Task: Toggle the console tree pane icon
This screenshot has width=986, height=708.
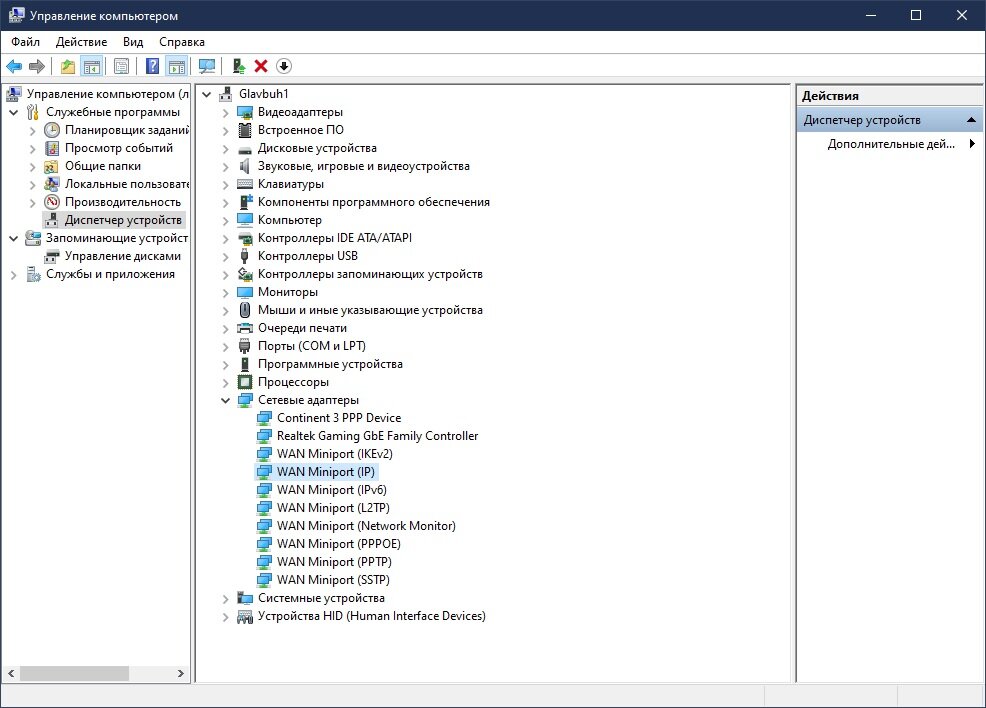Action: (92, 66)
